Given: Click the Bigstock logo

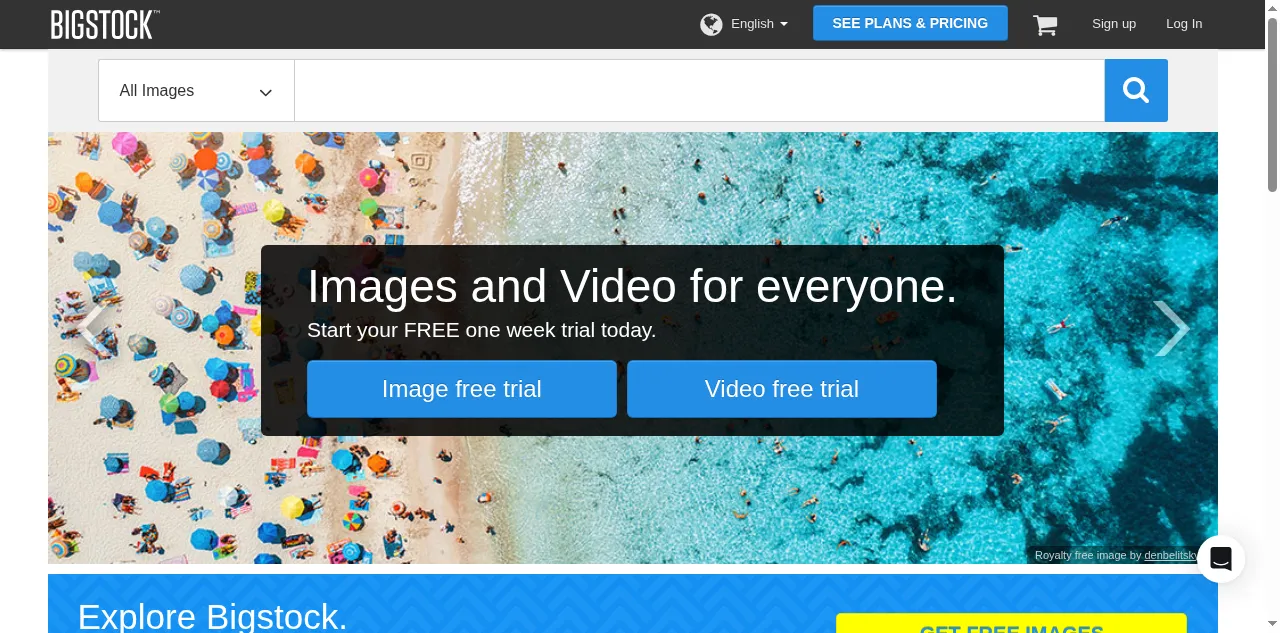Looking at the screenshot, I should [105, 24].
